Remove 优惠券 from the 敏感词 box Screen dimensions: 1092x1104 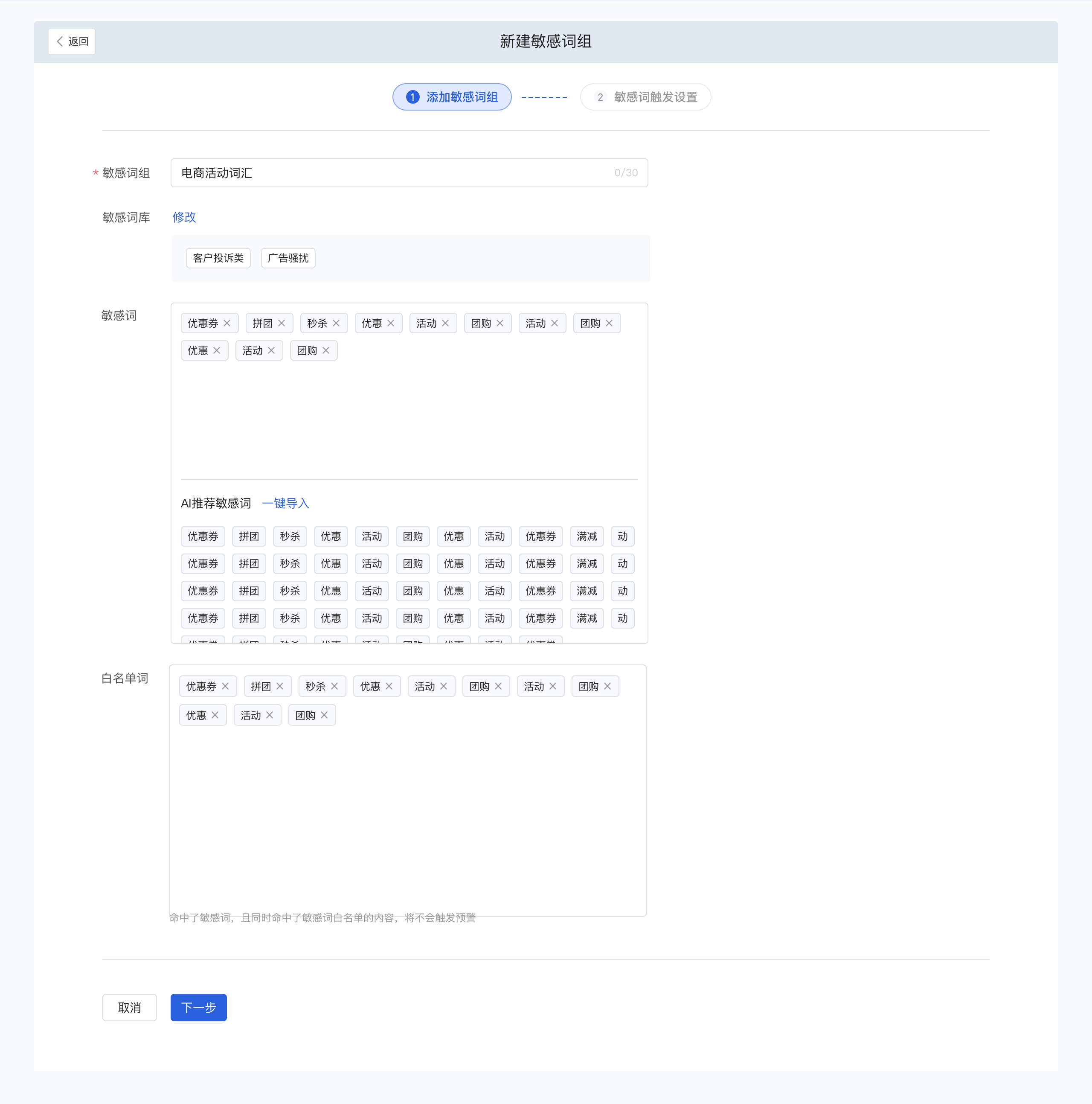pyautogui.click(x=227, y=323)
